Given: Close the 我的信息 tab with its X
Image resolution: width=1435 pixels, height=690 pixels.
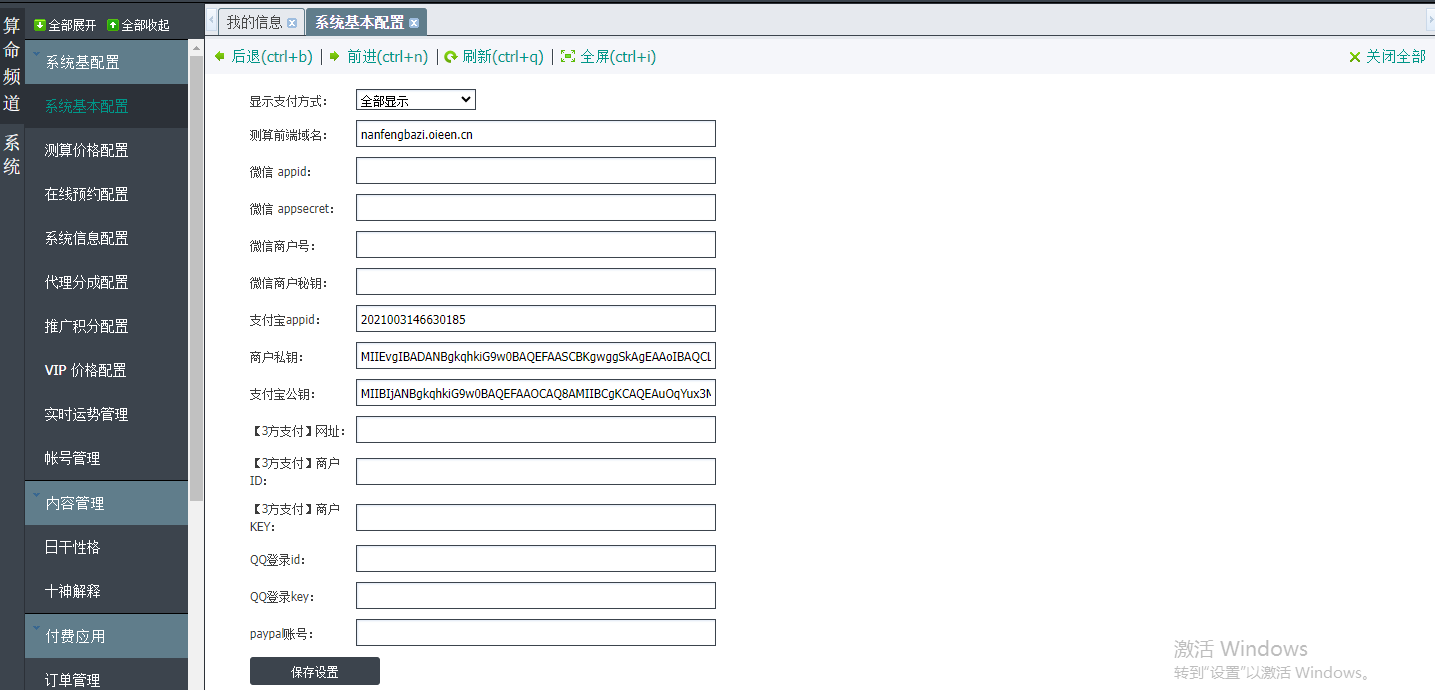Looking at the screenshot, I should tap(292, 23).
